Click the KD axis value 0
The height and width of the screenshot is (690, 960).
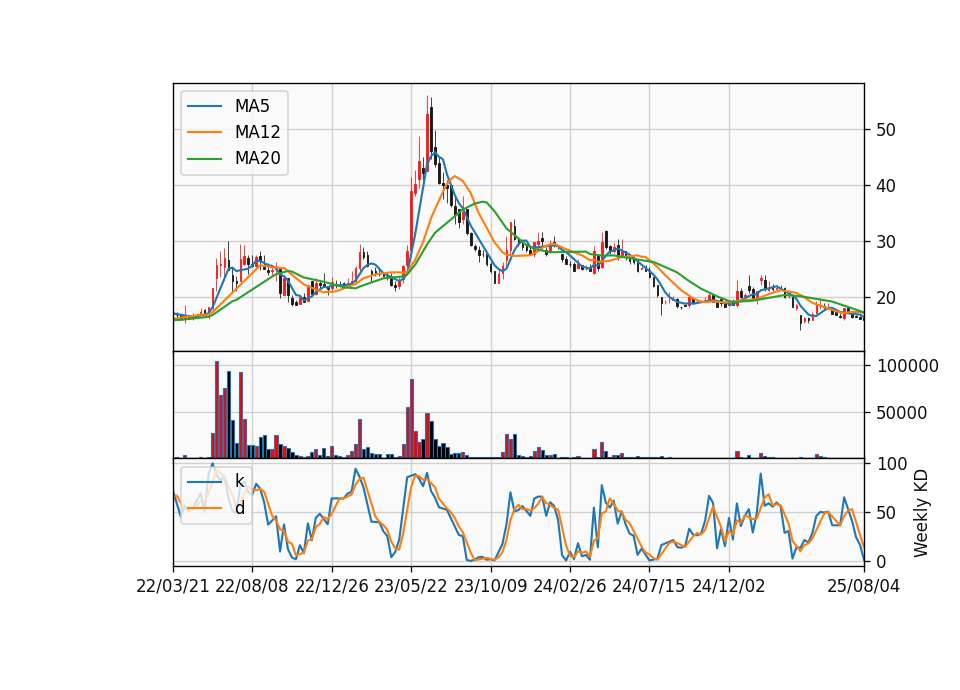click(880, 561)
